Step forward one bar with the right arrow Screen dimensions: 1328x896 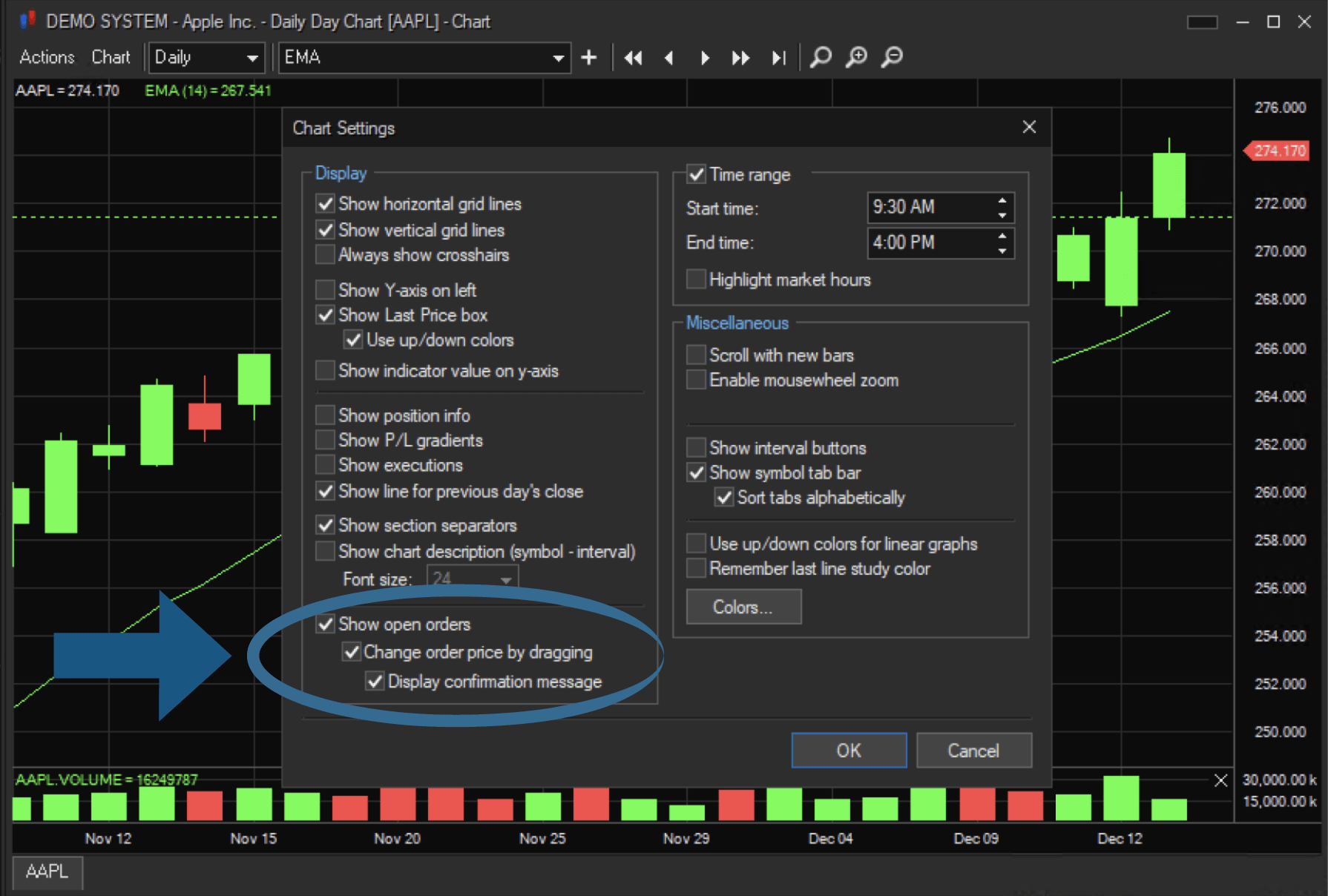click(x=705, y=57)
